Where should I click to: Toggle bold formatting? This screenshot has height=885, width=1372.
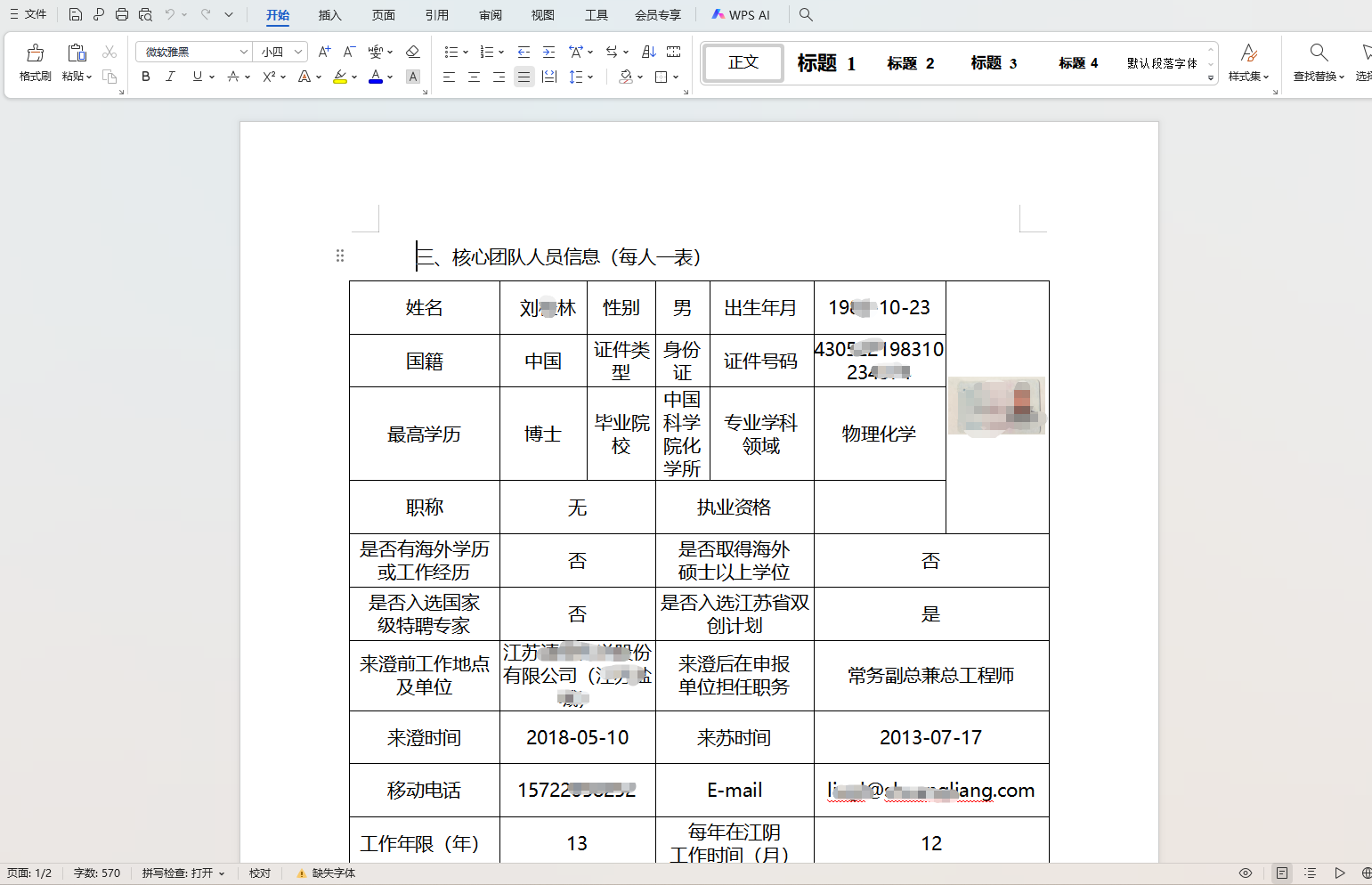(x=146, y=77)
